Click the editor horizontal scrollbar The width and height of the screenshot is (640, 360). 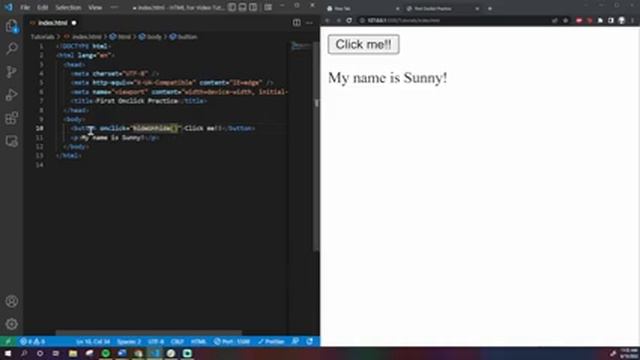[x=149, y=333]
